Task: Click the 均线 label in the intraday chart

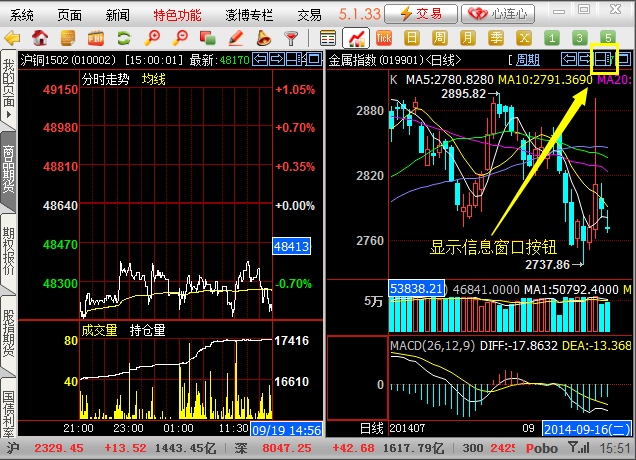Action: (154, 78)
